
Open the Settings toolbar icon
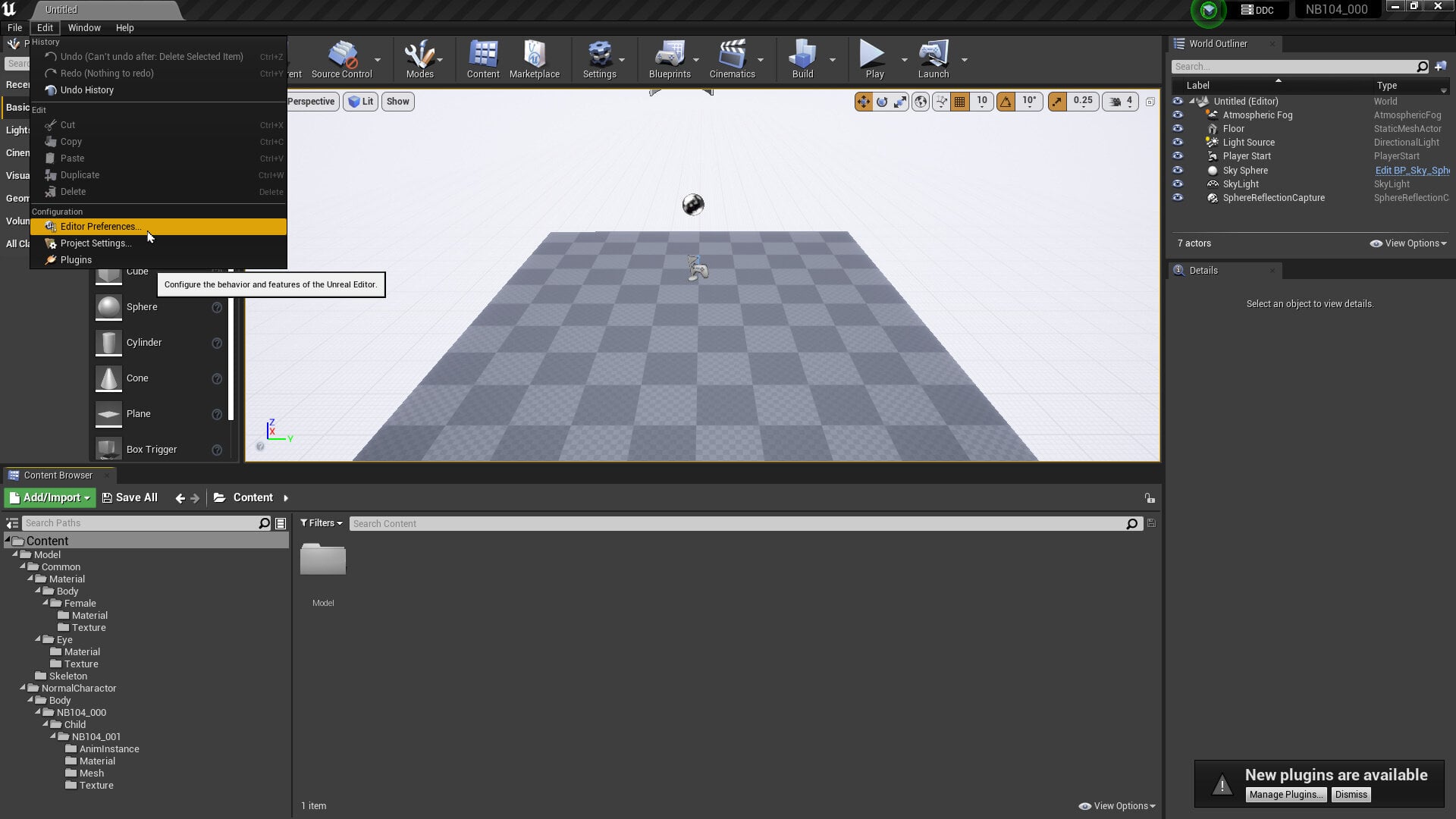(599, 59)
